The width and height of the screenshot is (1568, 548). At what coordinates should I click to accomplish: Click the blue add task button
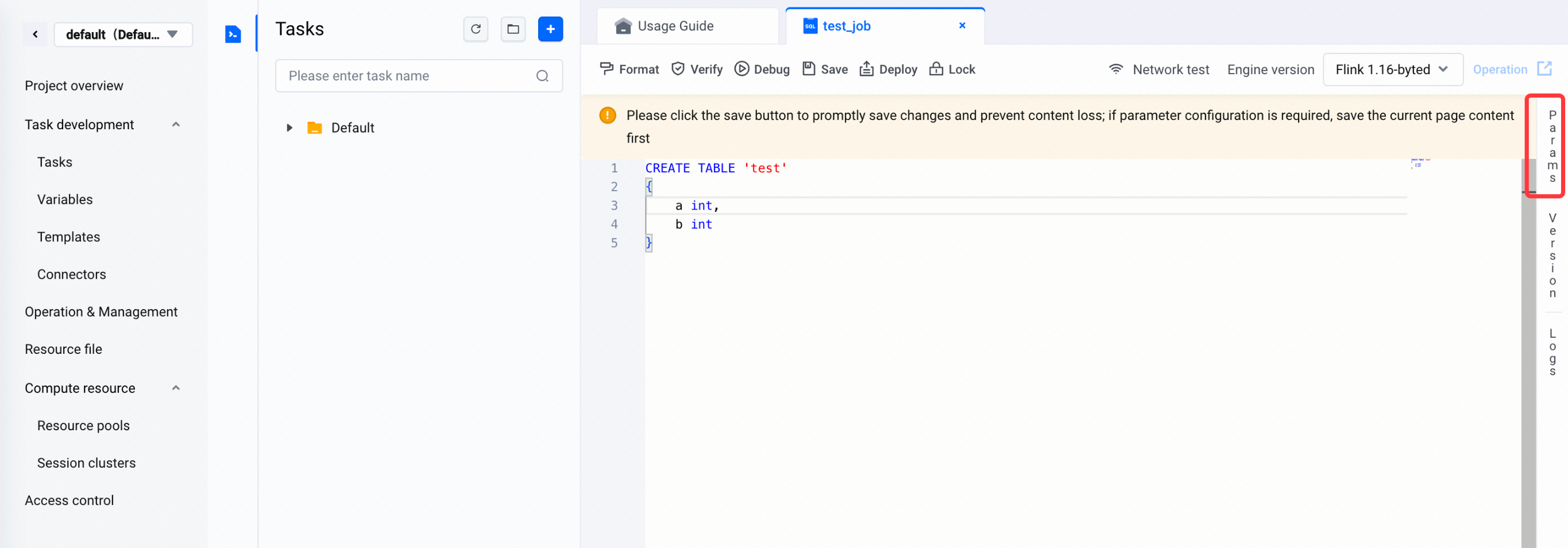click(550, 29)
